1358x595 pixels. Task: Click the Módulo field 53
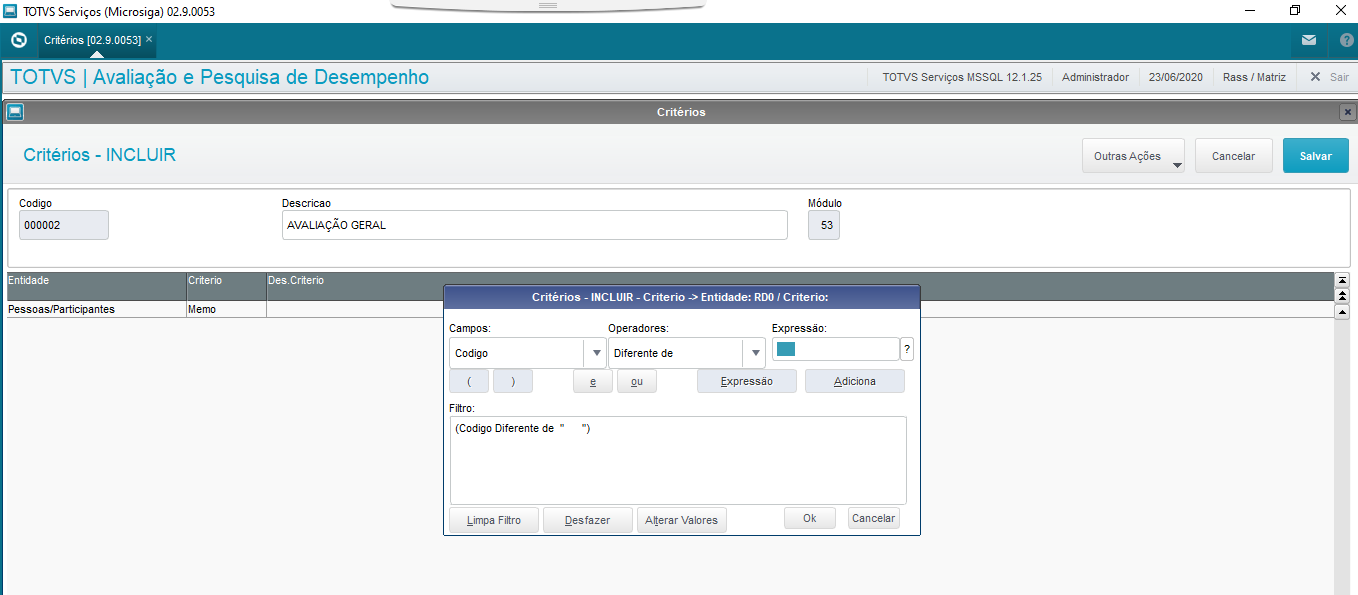click(824, 225)
